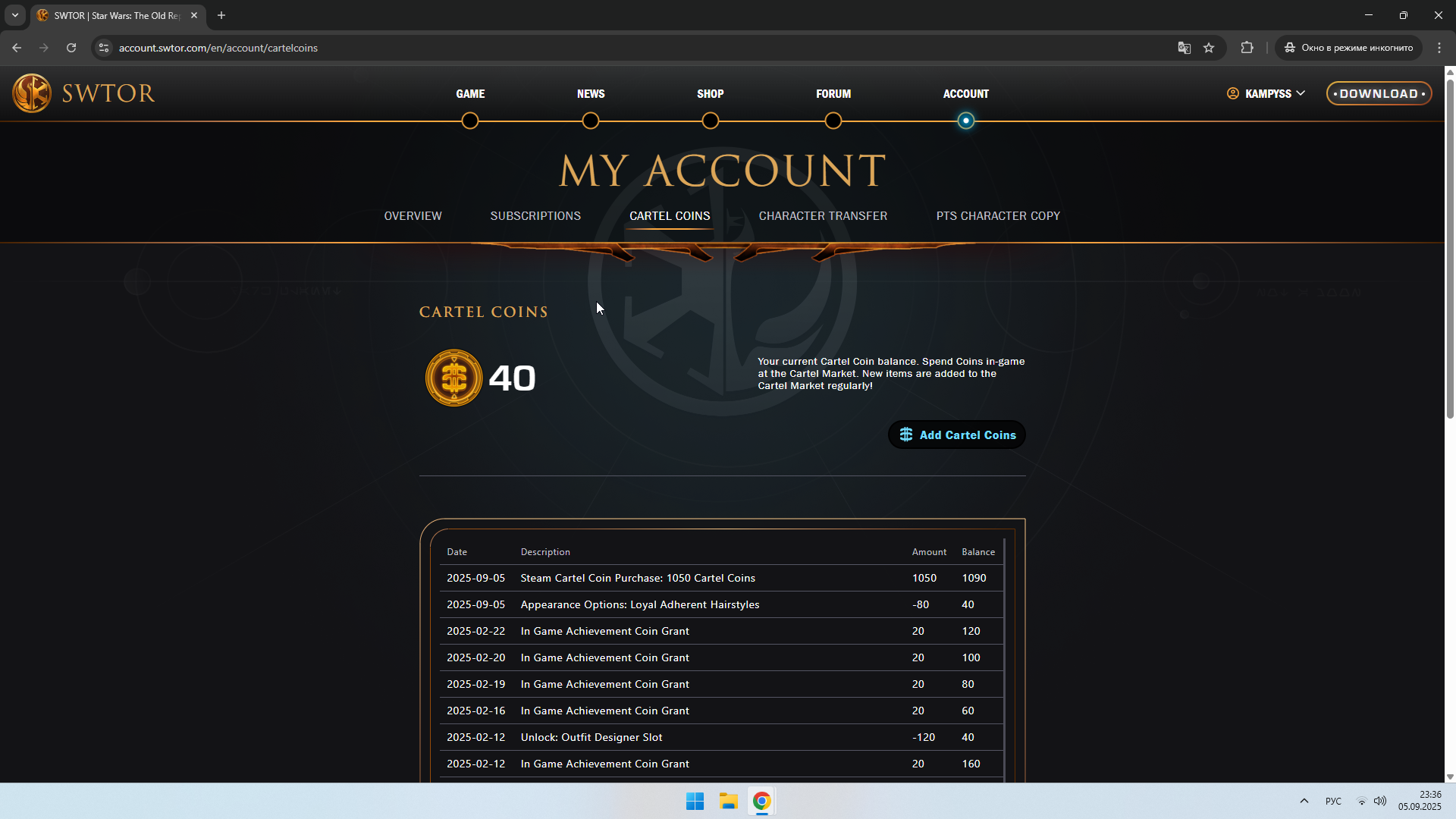1456x819 pixels.
Task: Select the CARTEL COINS tab
Action: (x=670, y=216)
